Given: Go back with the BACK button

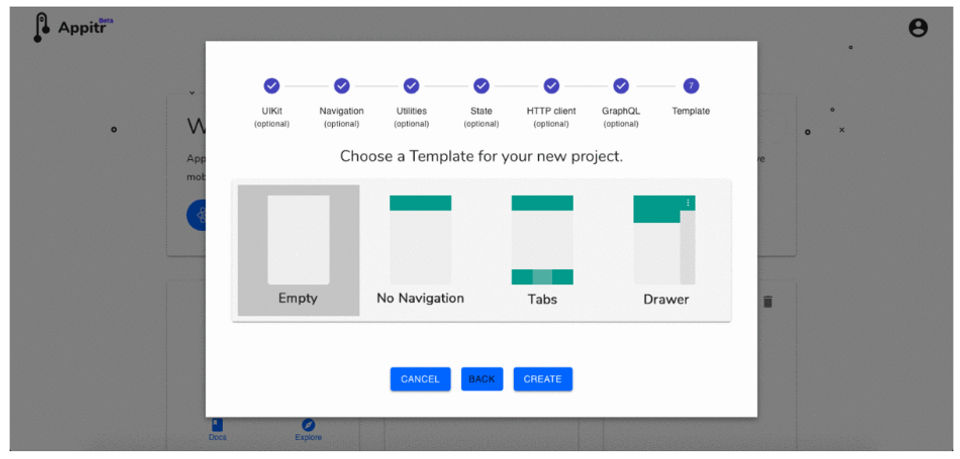Looking at the screenshot, I should pyautogui.click(x=482, y=379).
